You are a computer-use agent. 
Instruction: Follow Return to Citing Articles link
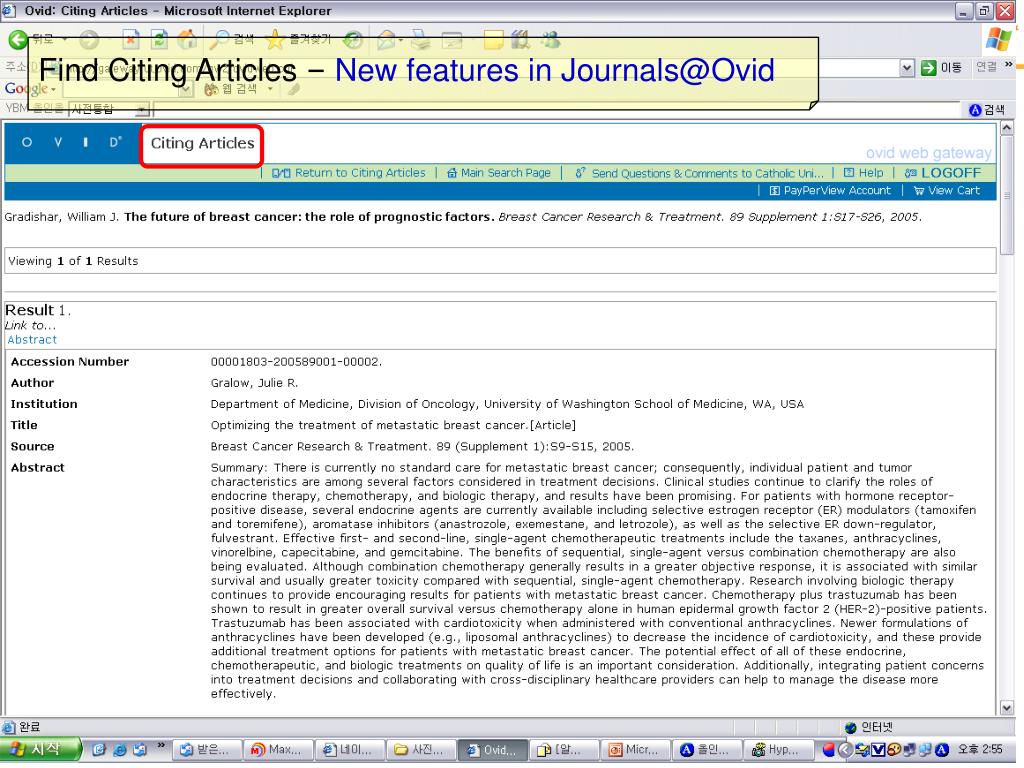click(349, 173)
